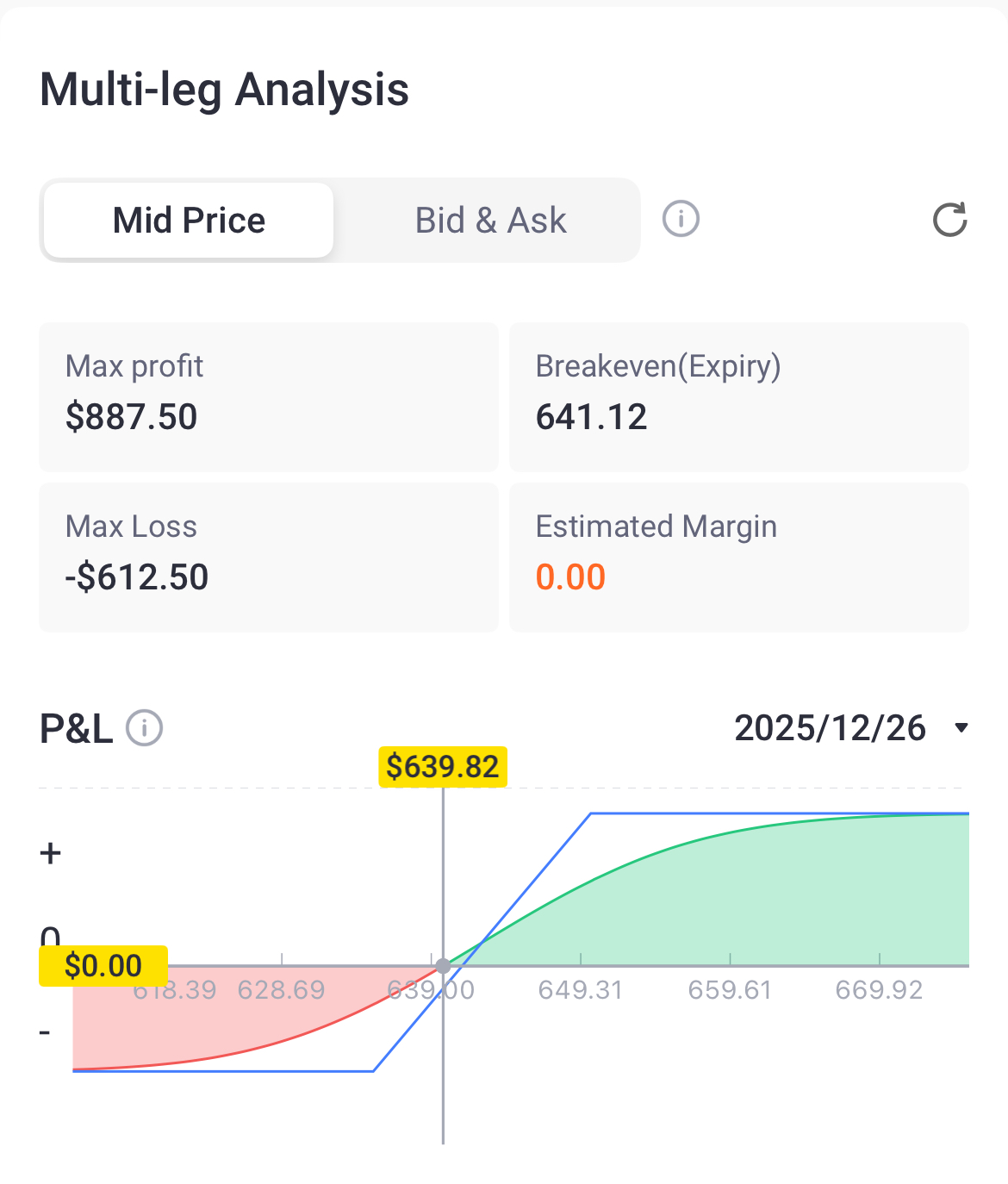
Task: Tap the Max Loss -$612.50 card
Action: click(x=269, y=557)
